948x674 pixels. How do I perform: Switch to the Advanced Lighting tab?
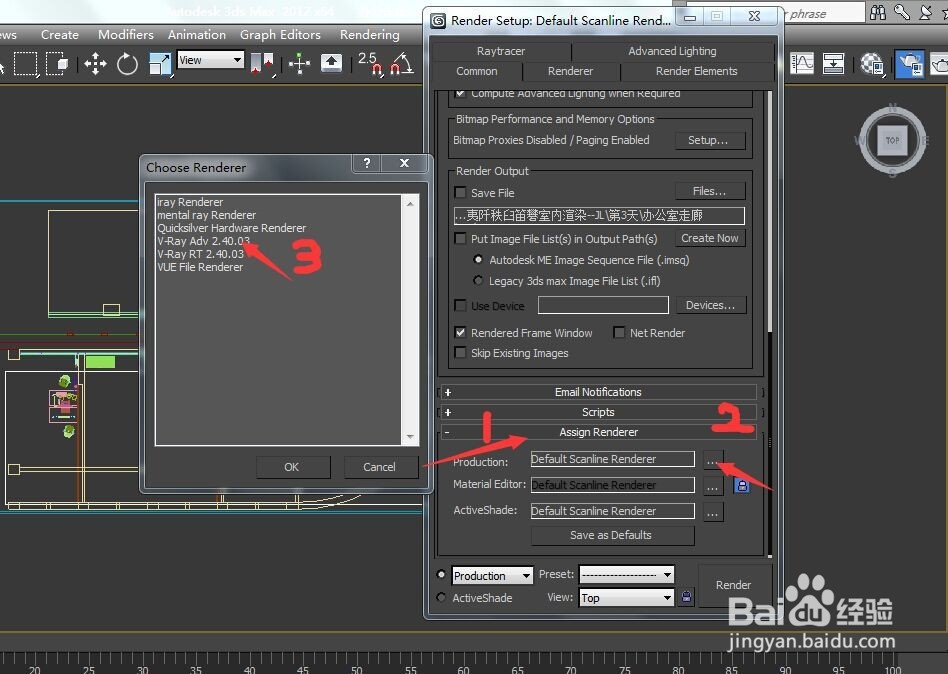pyautogui.click(x=672, y=51)
